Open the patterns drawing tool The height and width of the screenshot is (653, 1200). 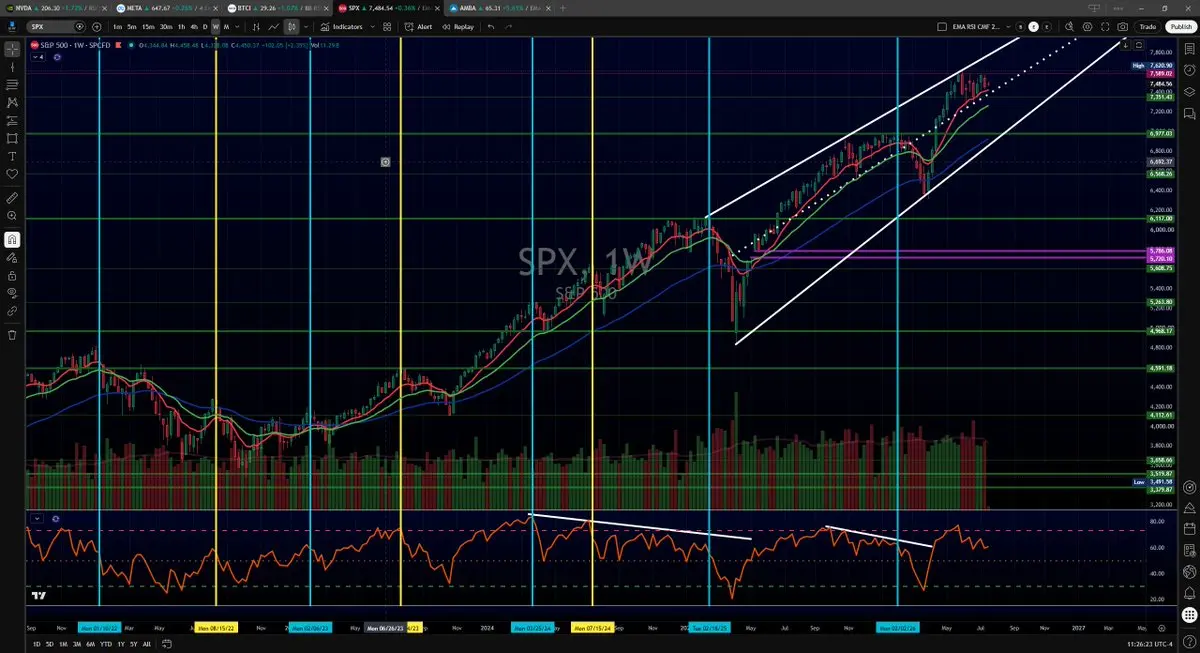(12, 102)
